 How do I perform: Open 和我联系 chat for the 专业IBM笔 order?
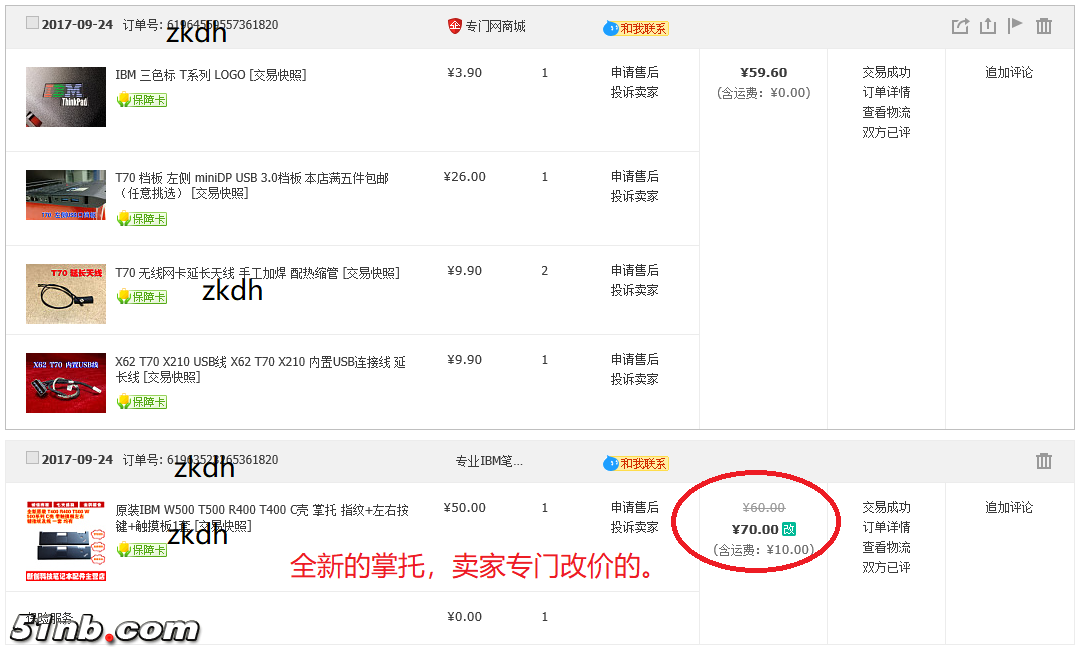coord(636,463)
